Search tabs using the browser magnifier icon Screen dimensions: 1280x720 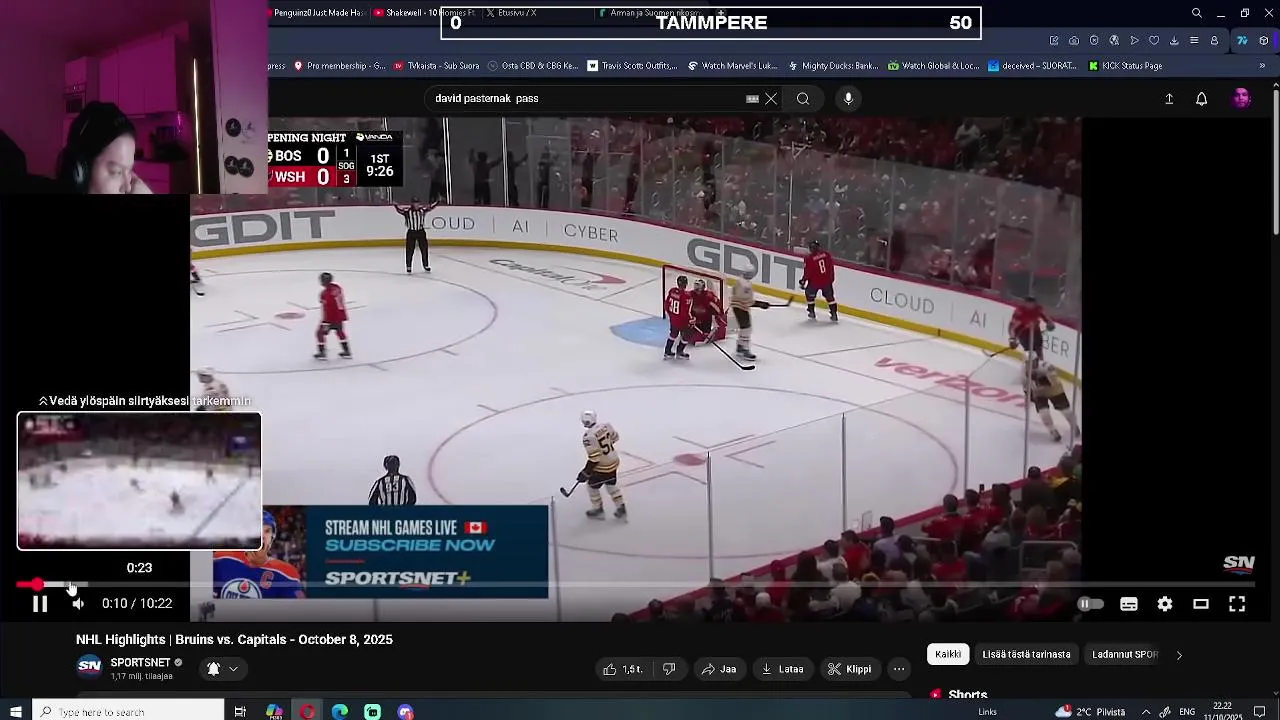click(1197, 13)
